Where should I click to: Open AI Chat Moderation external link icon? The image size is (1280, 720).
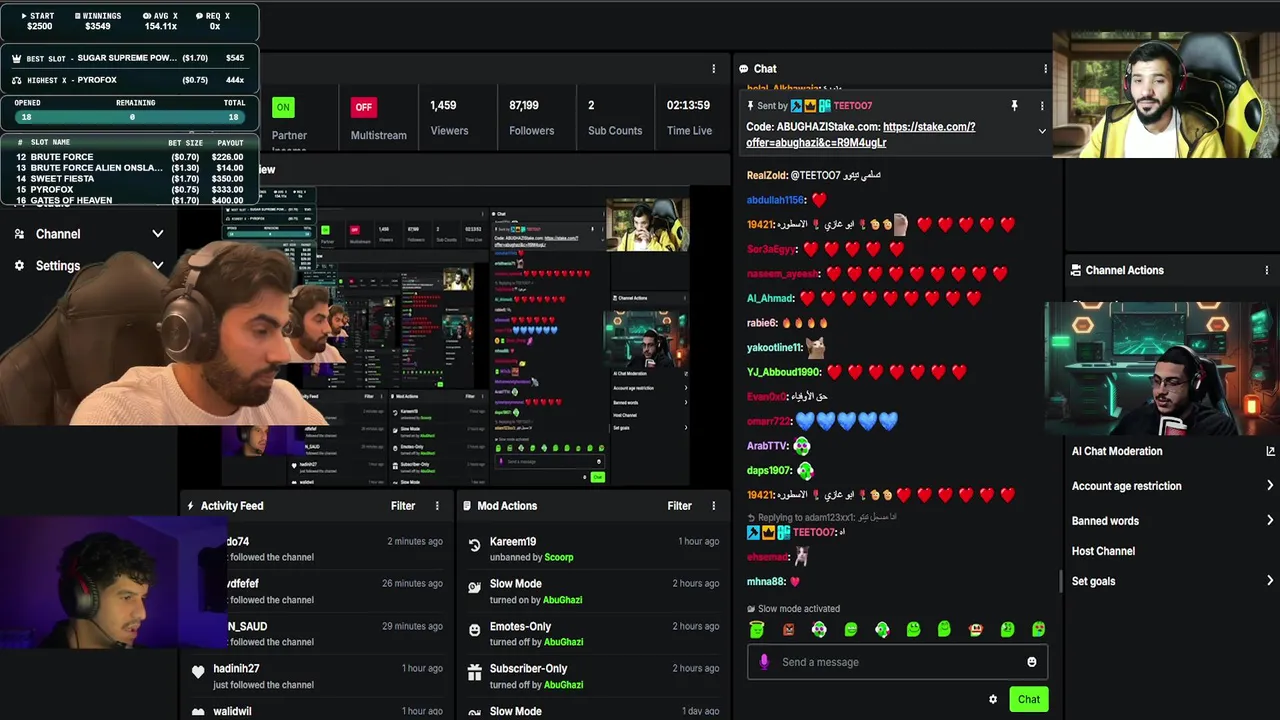pos(1271,451)
